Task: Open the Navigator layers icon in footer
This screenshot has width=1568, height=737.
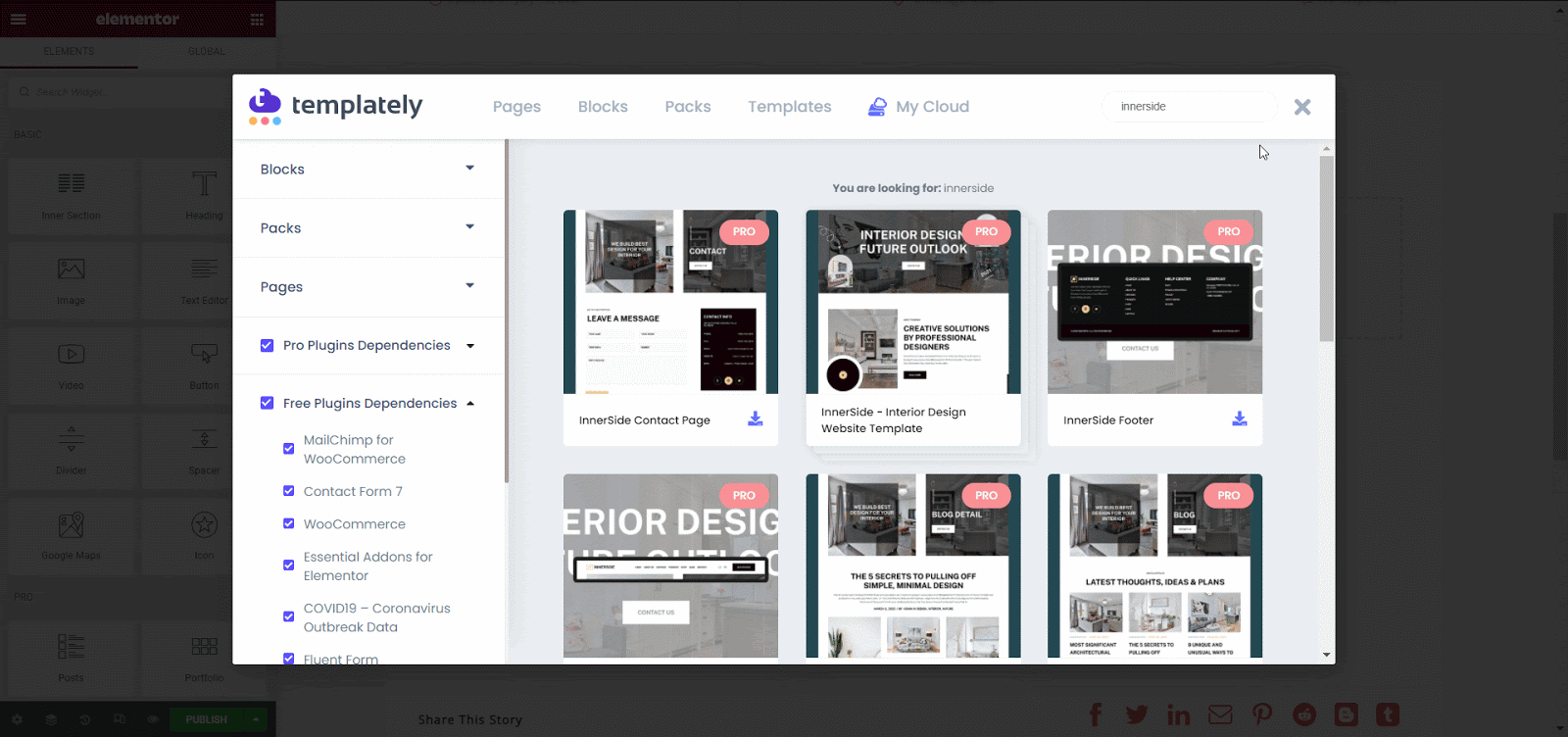Action: coord(51,719)
